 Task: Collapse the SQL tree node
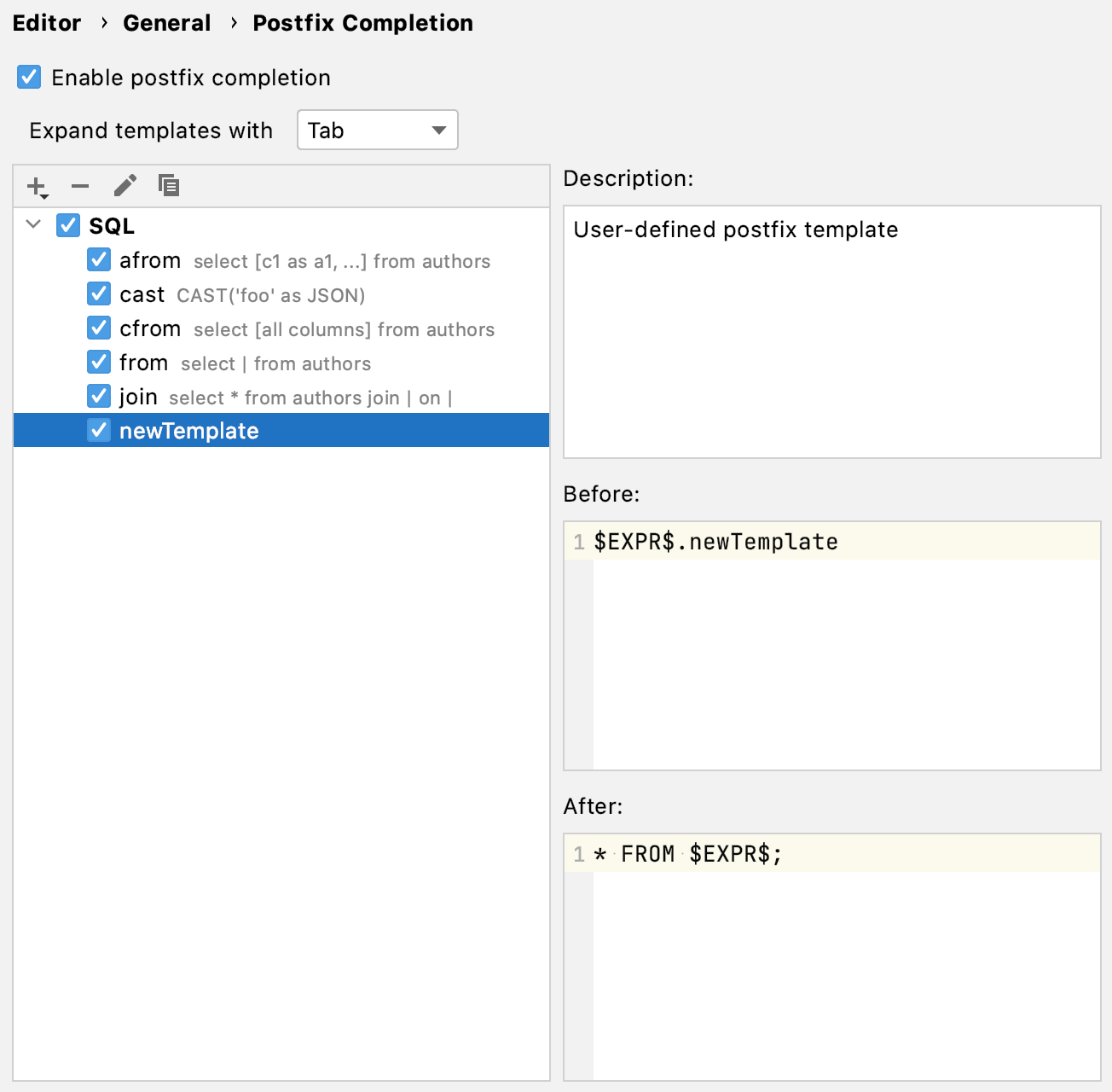coord(32,225)
